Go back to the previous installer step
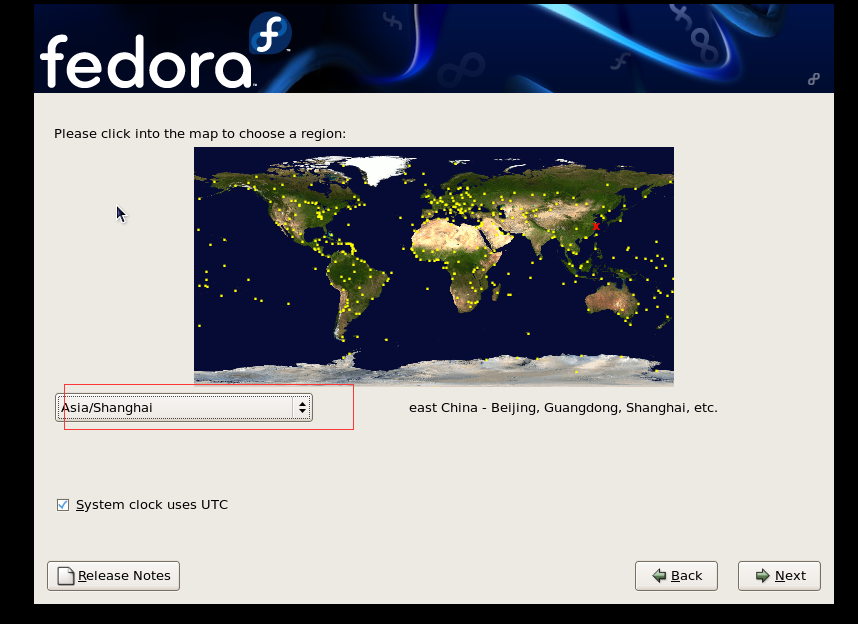Screen dimensions: 858x624 tap(676, 576)
